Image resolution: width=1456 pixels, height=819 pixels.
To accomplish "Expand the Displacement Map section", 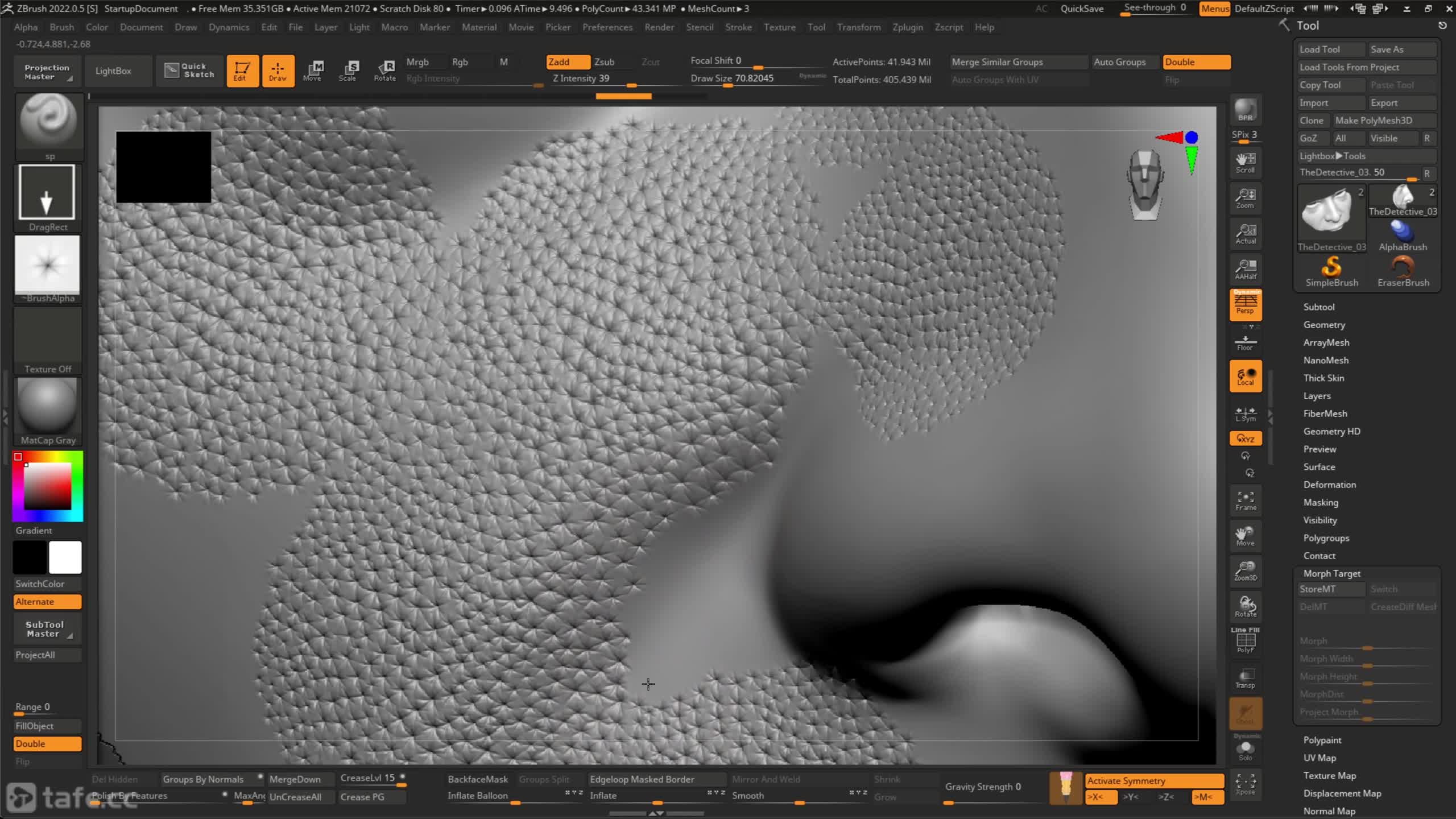I will tap(1342, 793).
